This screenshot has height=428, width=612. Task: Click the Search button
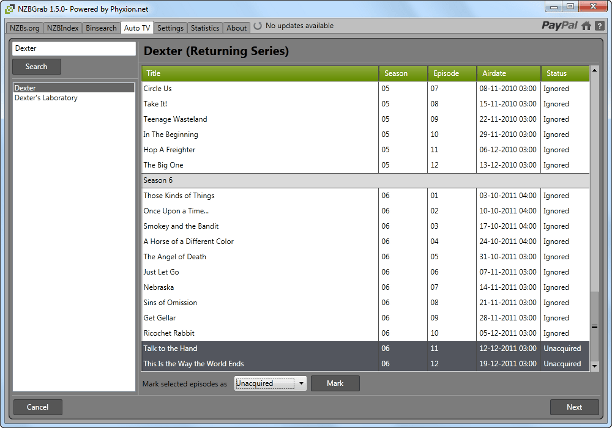(x=36, y=66)
